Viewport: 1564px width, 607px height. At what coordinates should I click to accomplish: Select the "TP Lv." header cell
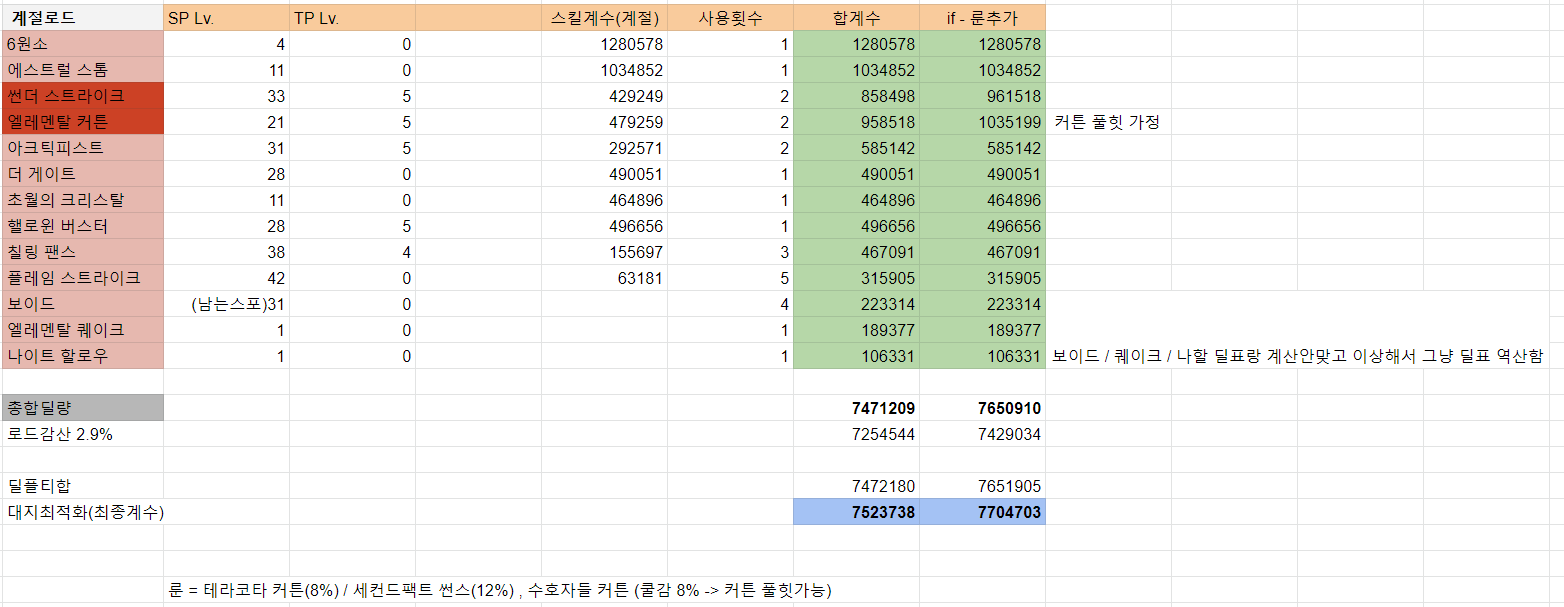tap(352, 18)
